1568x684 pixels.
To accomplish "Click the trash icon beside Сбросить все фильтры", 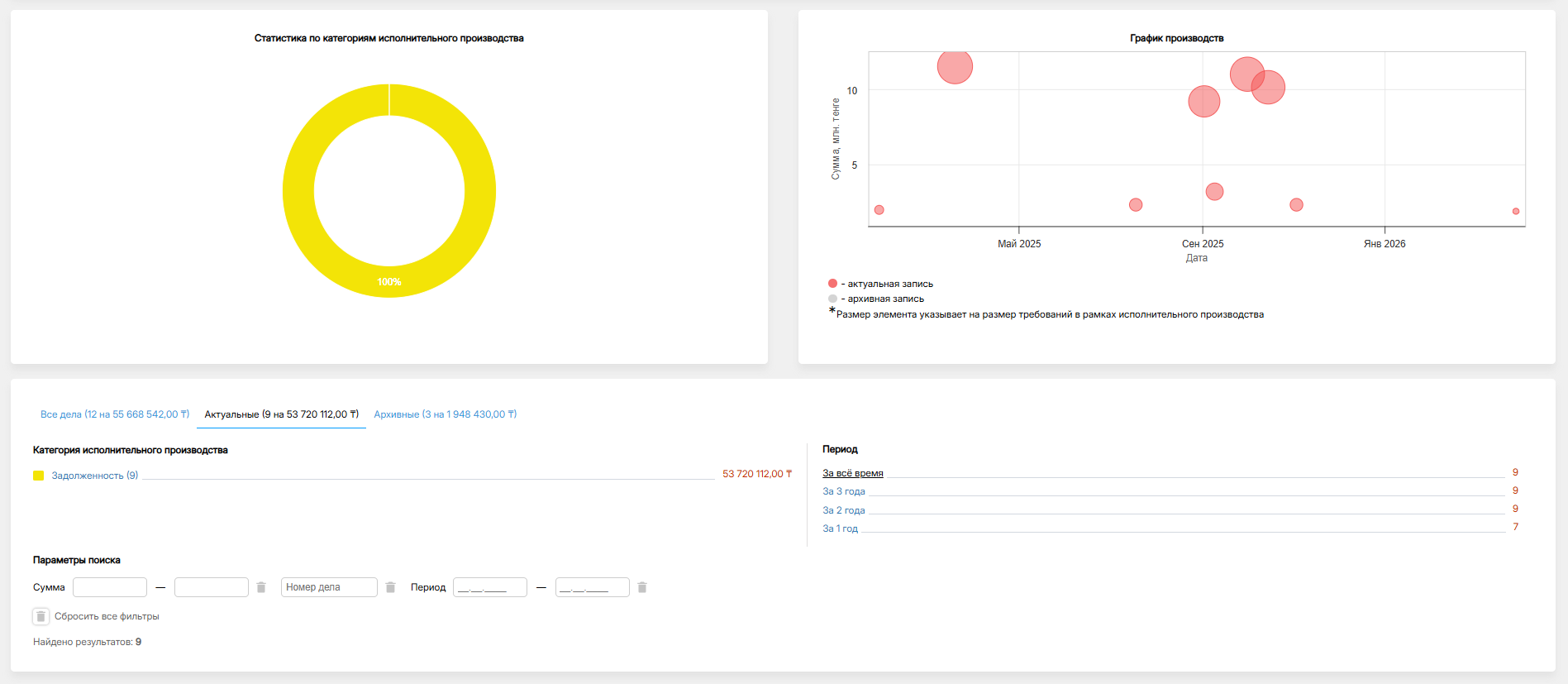I will [41, 616].
